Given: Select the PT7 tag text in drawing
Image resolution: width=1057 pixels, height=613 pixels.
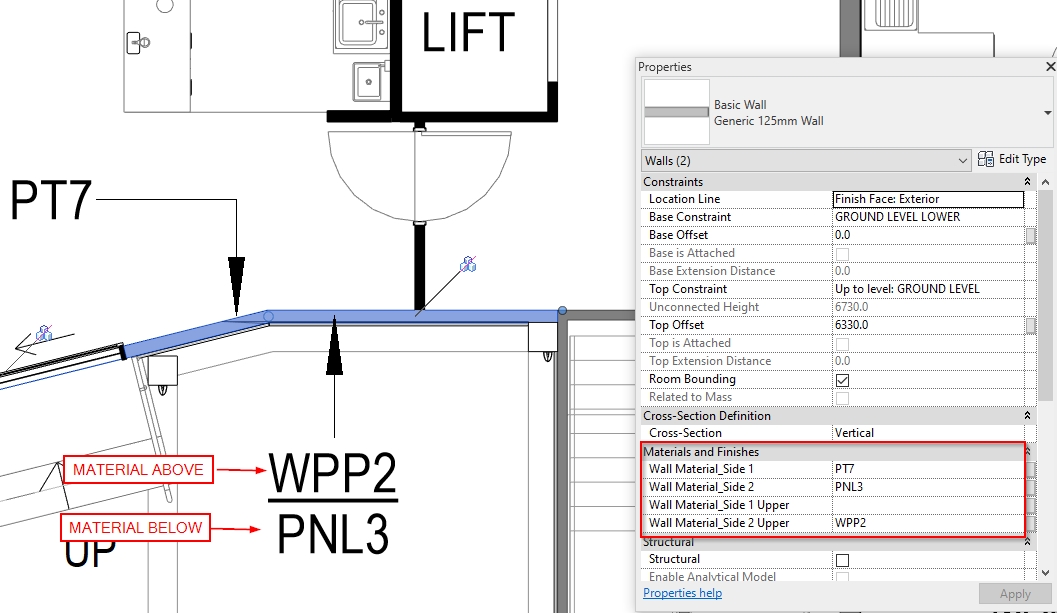Looking at the screenshot, I should 51,200.
